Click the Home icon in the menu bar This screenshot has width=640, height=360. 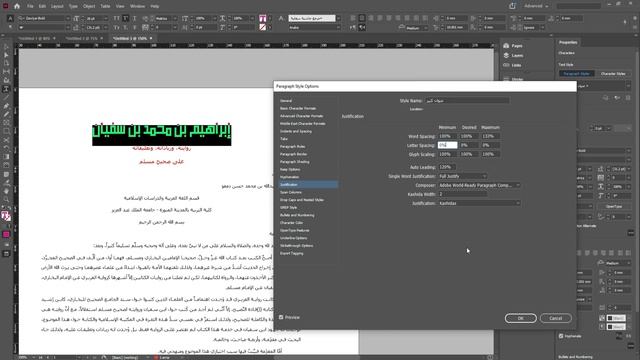17,6
